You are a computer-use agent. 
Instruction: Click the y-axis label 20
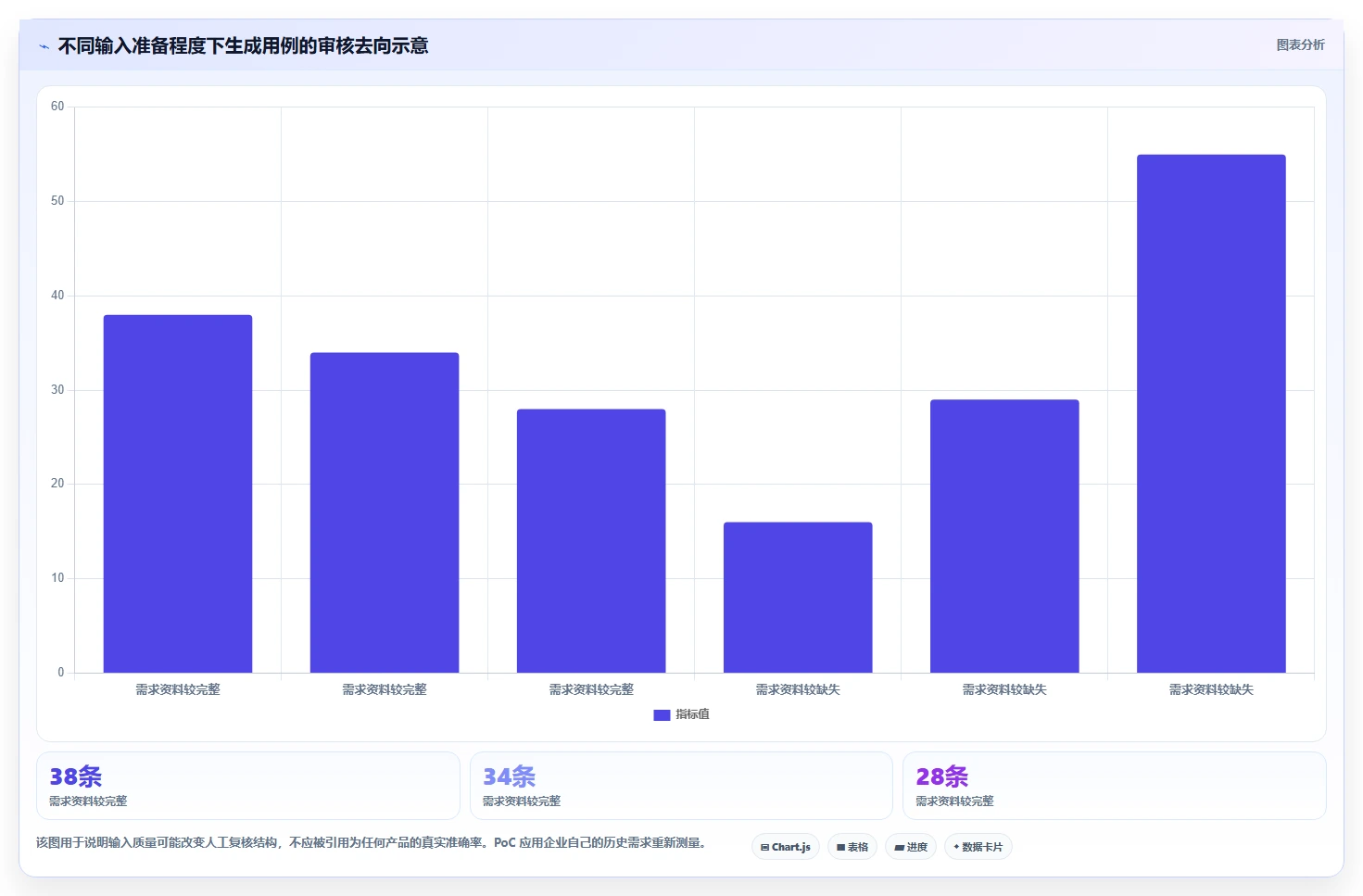[57, 484]
